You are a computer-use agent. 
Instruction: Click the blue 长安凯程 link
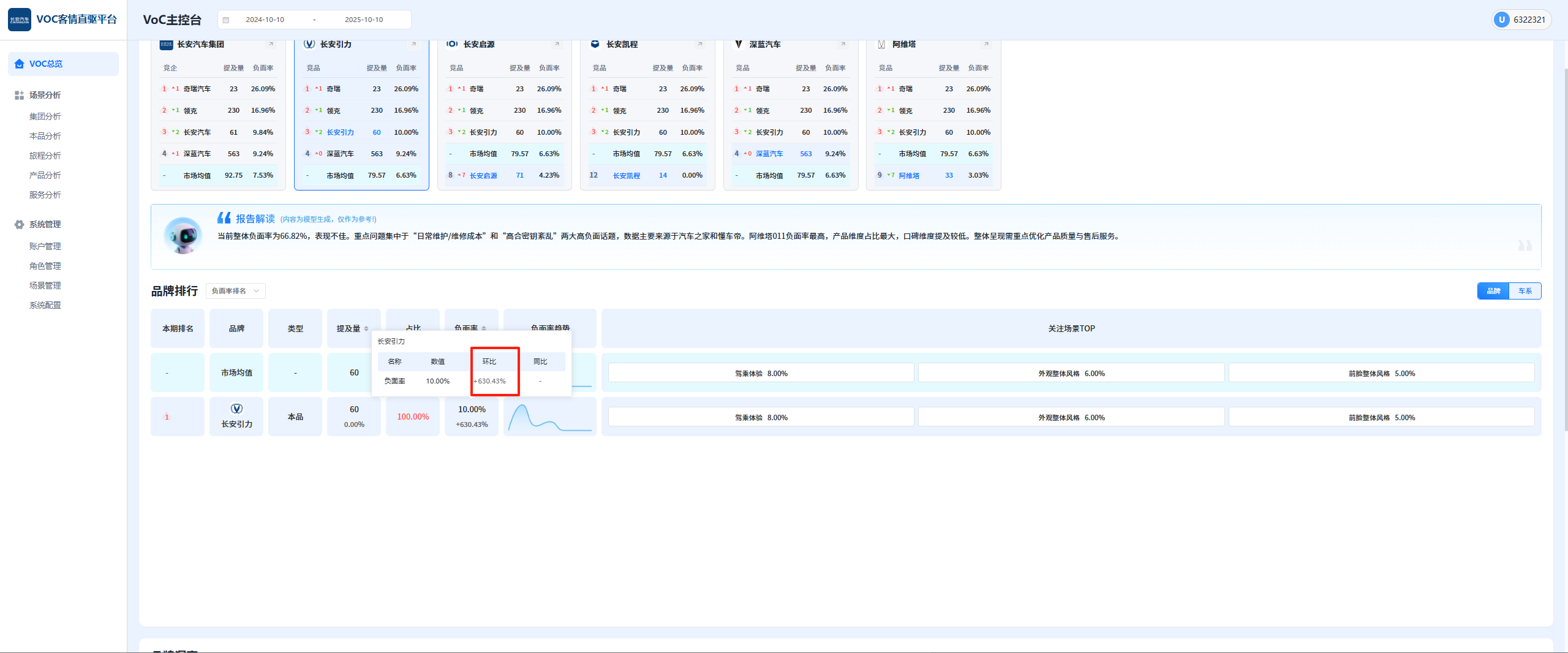point(626,176)
